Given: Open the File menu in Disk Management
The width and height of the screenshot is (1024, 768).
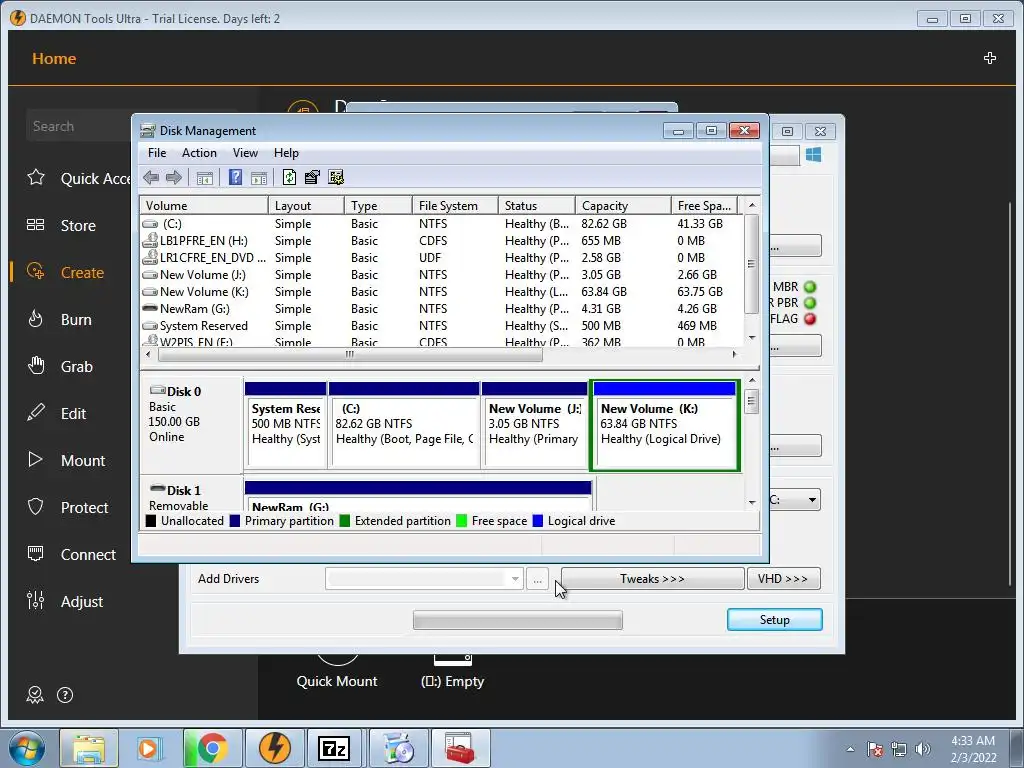Looking at the screenshot, I should (157, 153).
